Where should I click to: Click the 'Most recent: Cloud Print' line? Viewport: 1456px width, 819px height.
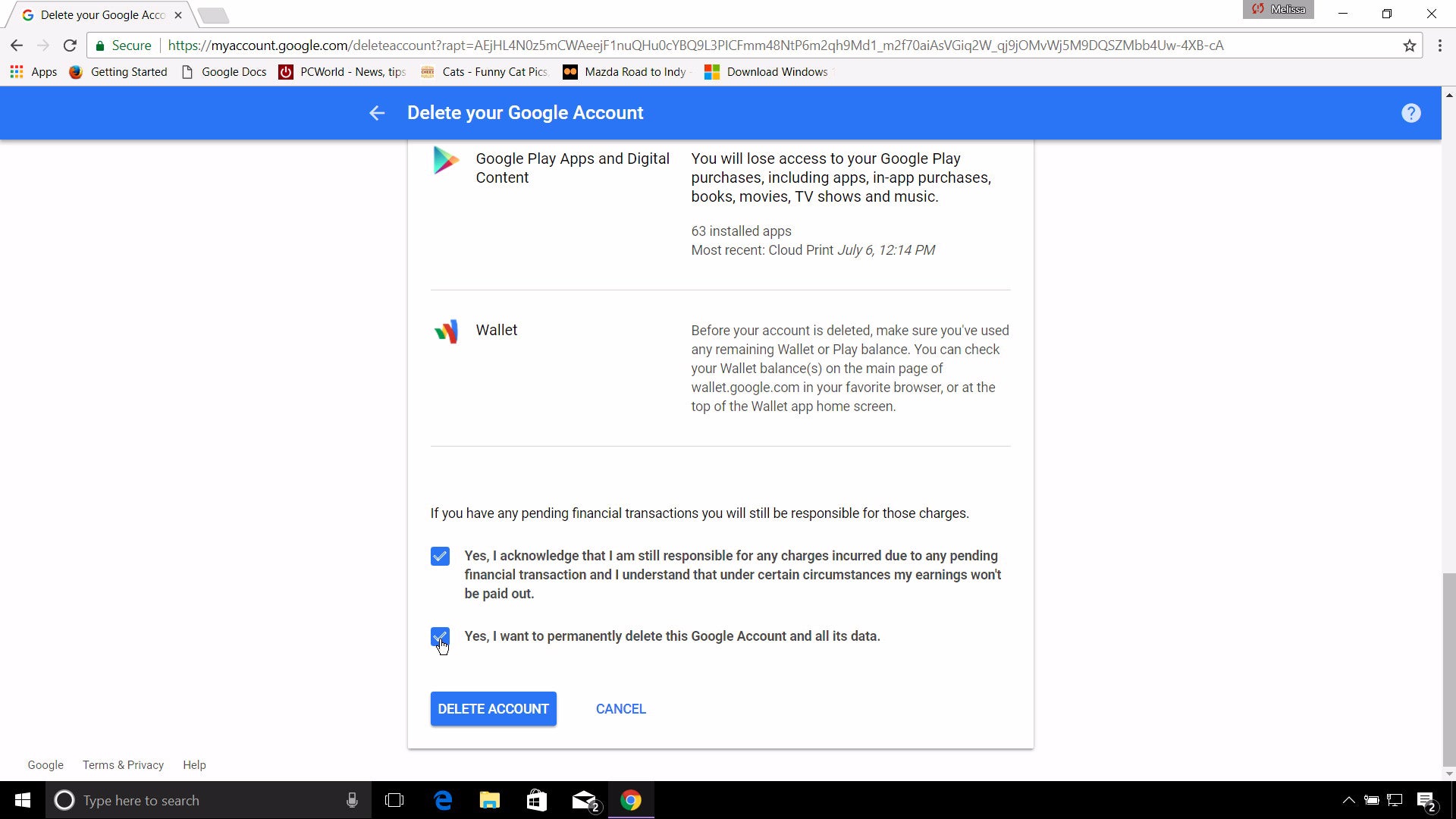813,250
